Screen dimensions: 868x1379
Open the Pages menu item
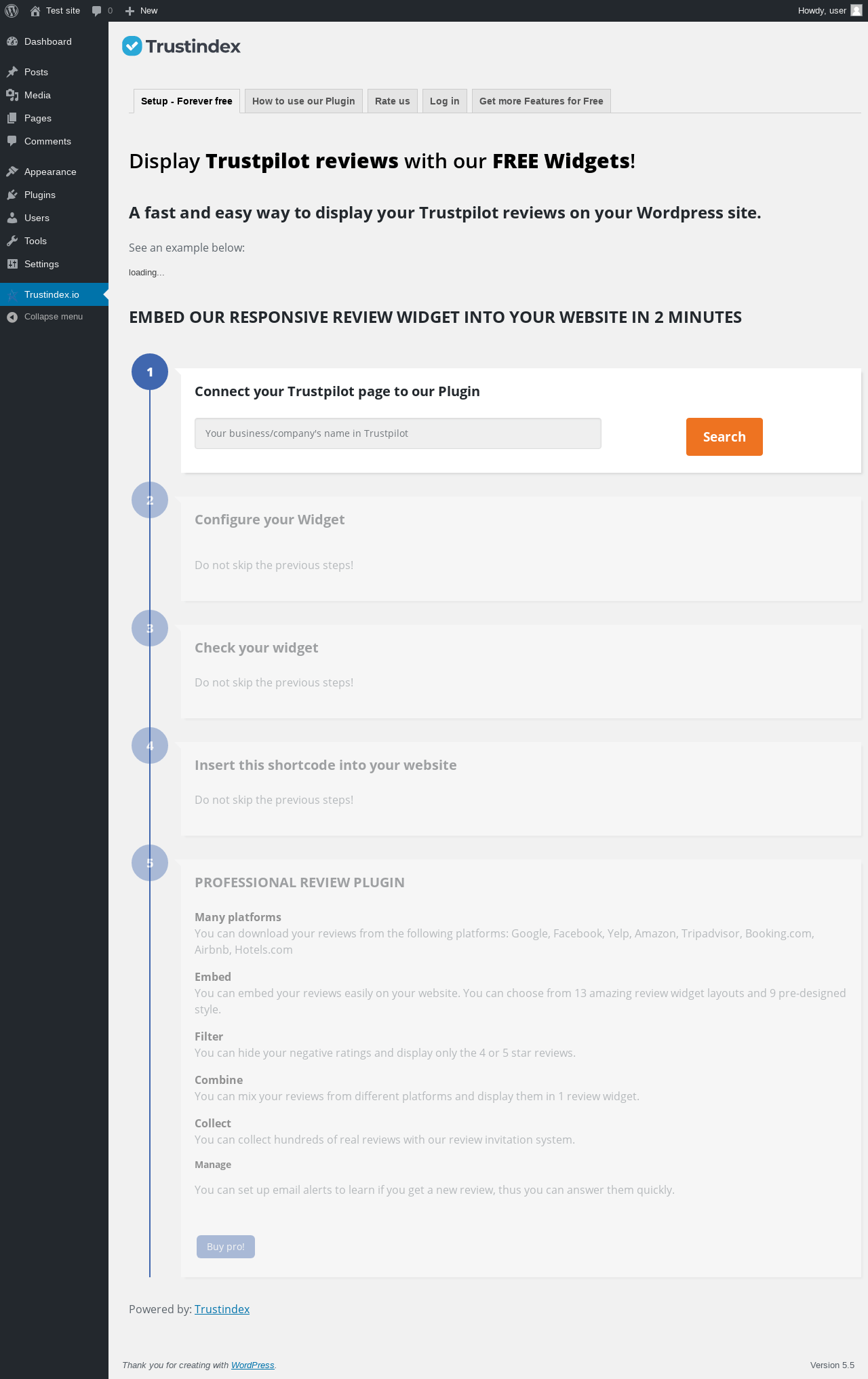pos(54,118)
